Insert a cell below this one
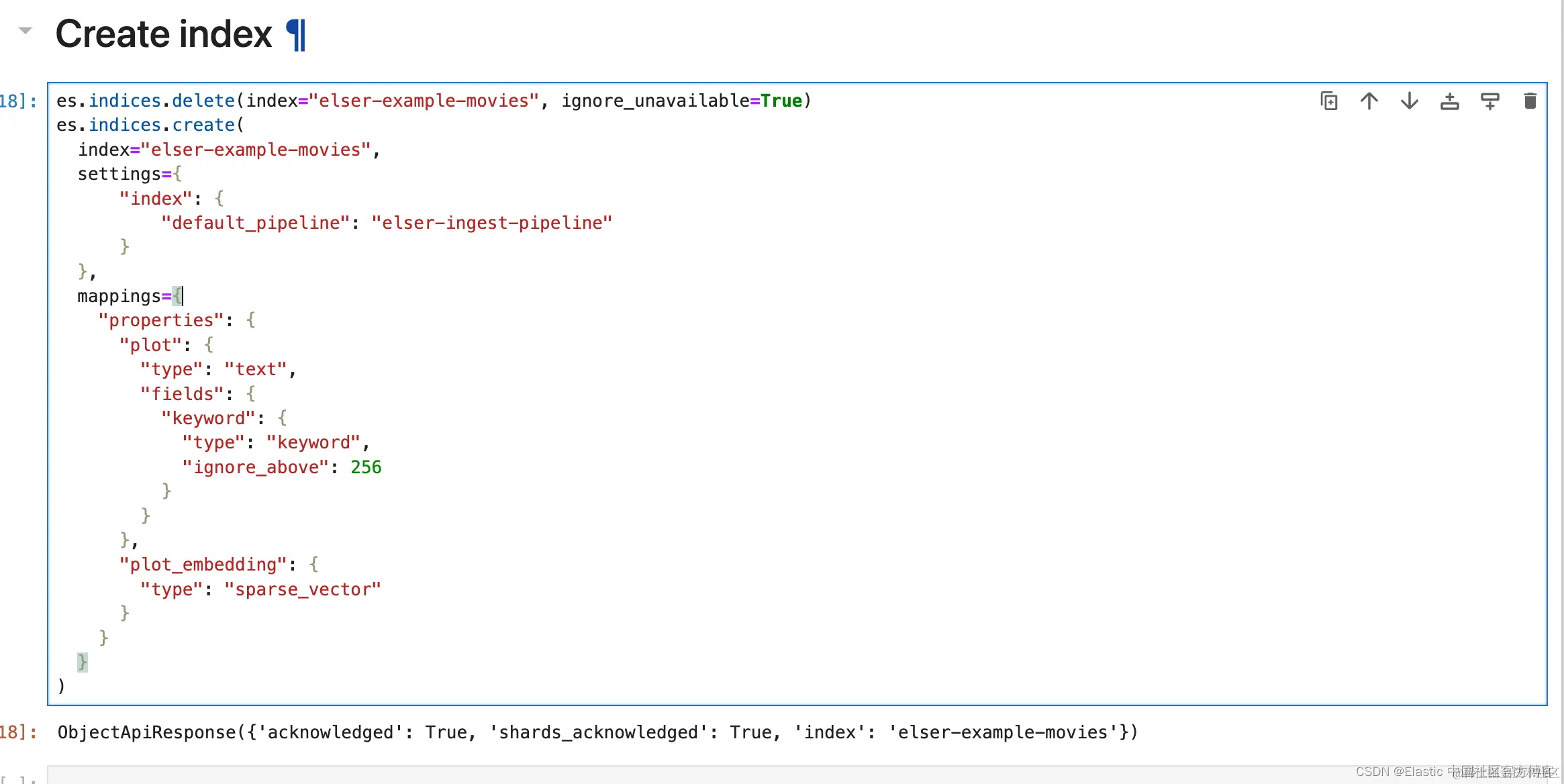The image size is (1564, 784). pyautogui.click(x=1490, y=101)
